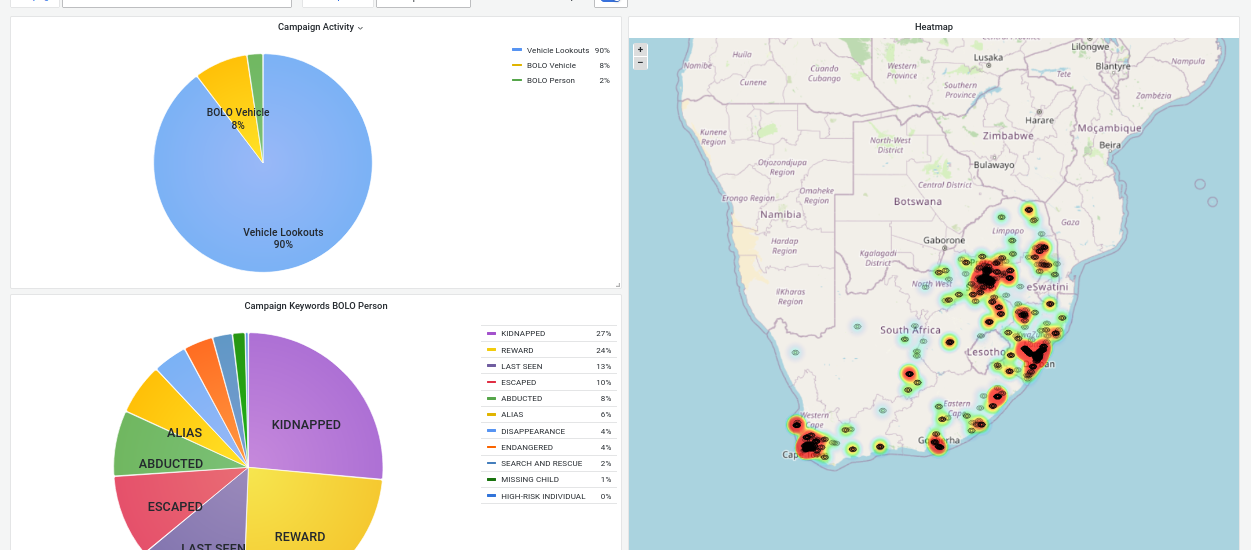Toggle BOLO Person legend entry
The image size is (1251, 550).
coord(560,80)
